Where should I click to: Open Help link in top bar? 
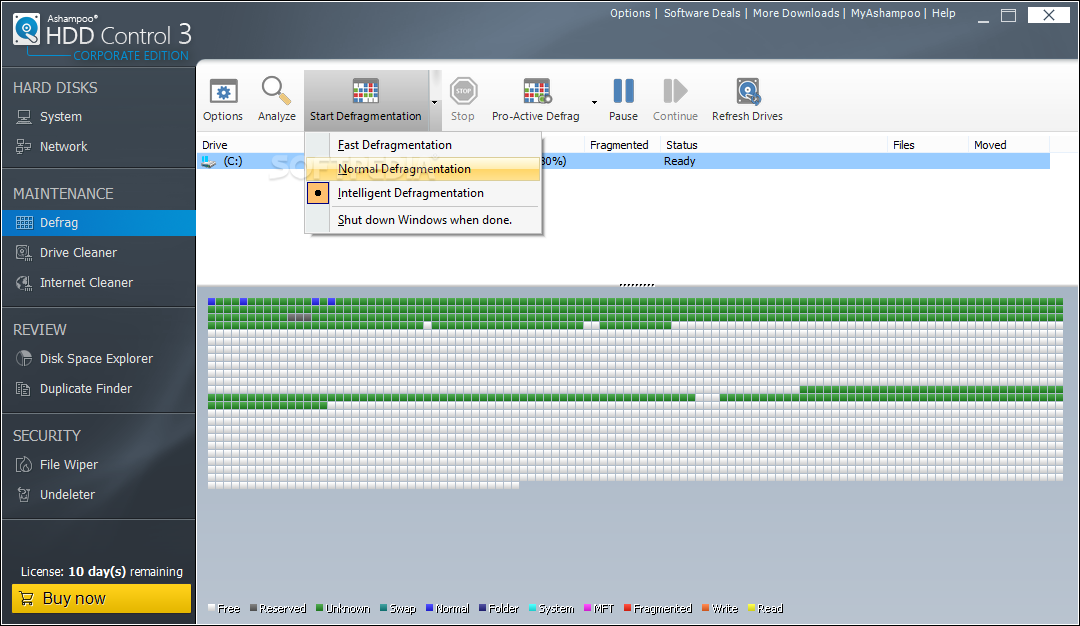tap(943, 13)
